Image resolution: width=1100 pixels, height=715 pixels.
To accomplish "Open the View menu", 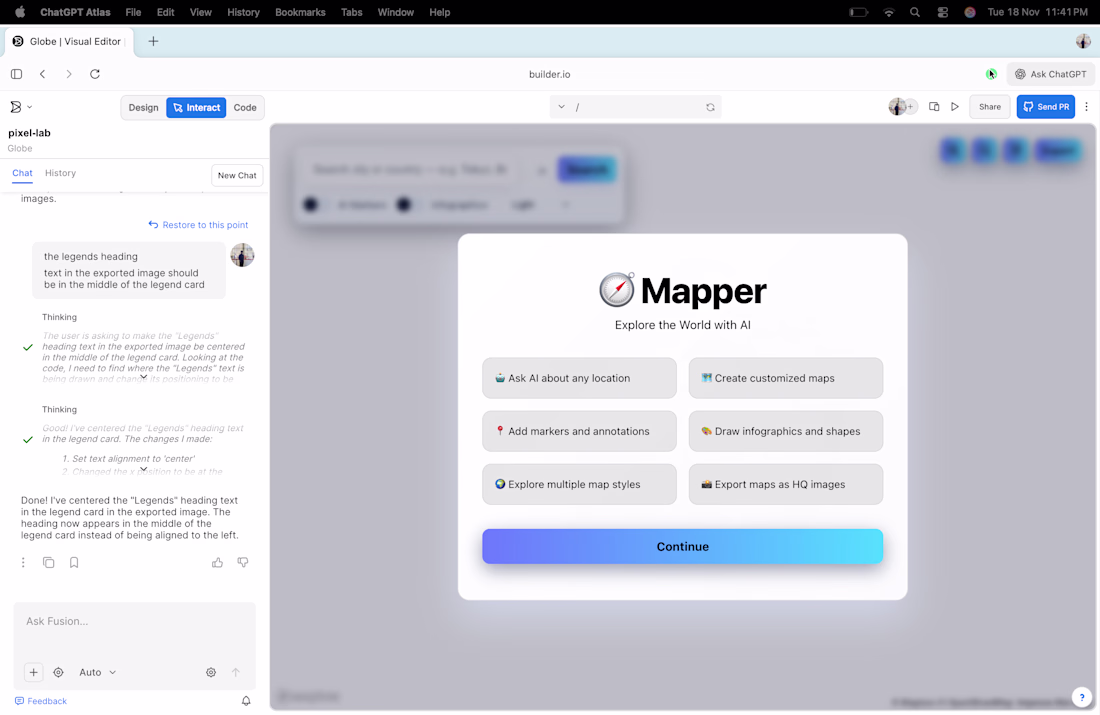I will [201, 12].
